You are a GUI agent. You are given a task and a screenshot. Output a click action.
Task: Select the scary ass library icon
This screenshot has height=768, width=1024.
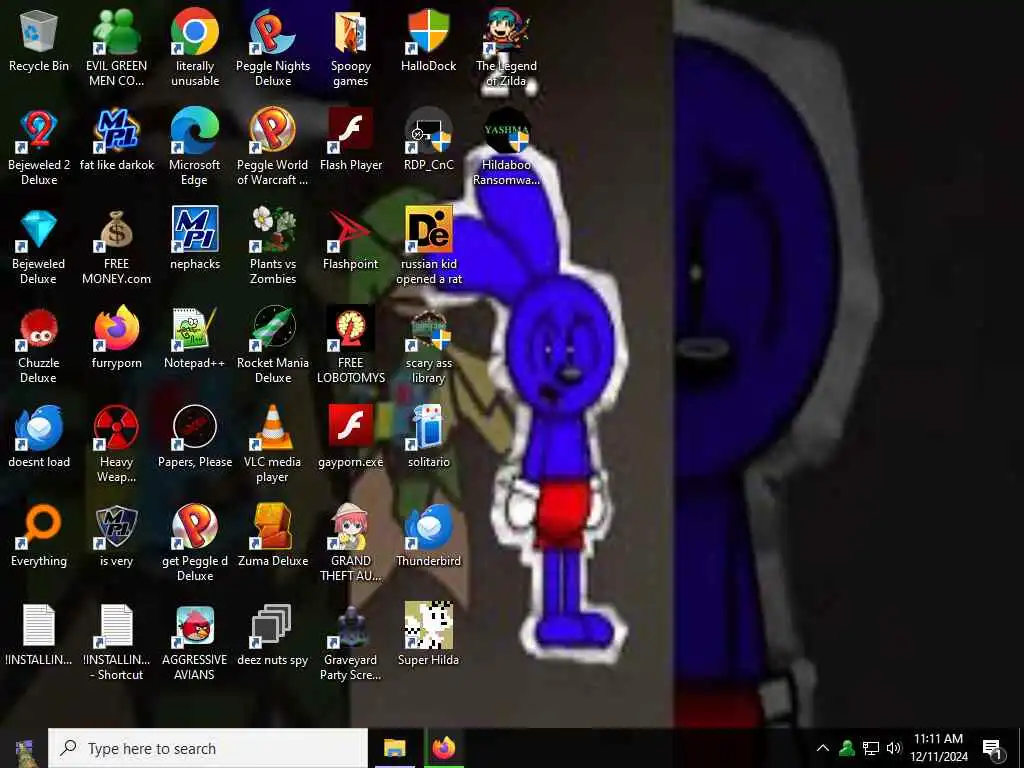point(428,328)
